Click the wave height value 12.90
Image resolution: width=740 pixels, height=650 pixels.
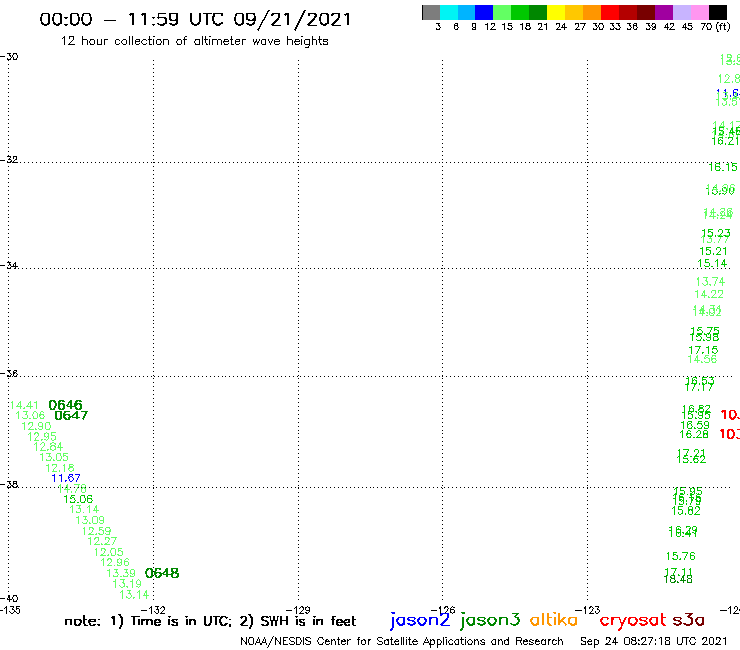click(36, 426)
